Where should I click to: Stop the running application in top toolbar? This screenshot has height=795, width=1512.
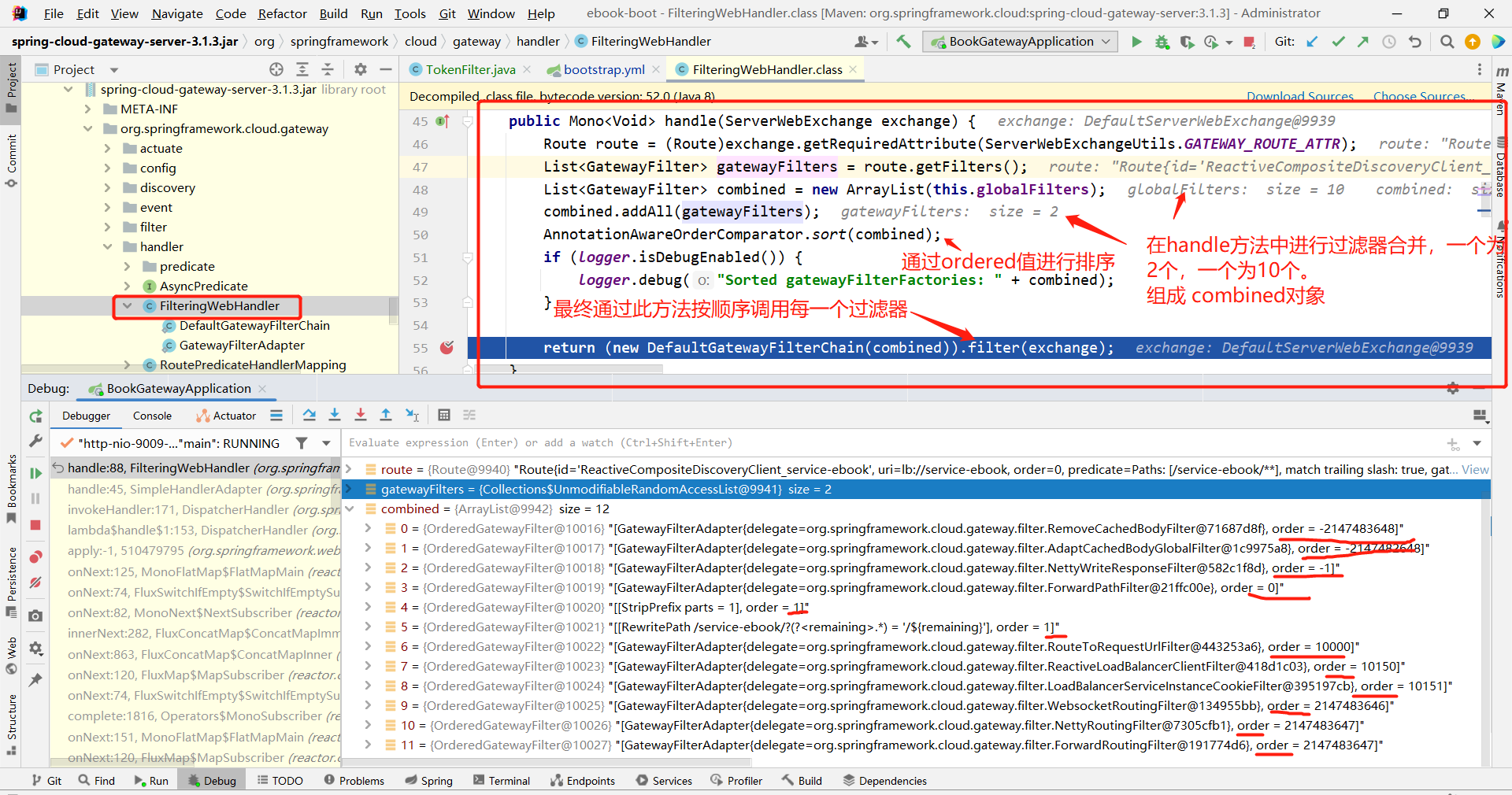point(1249,42)
